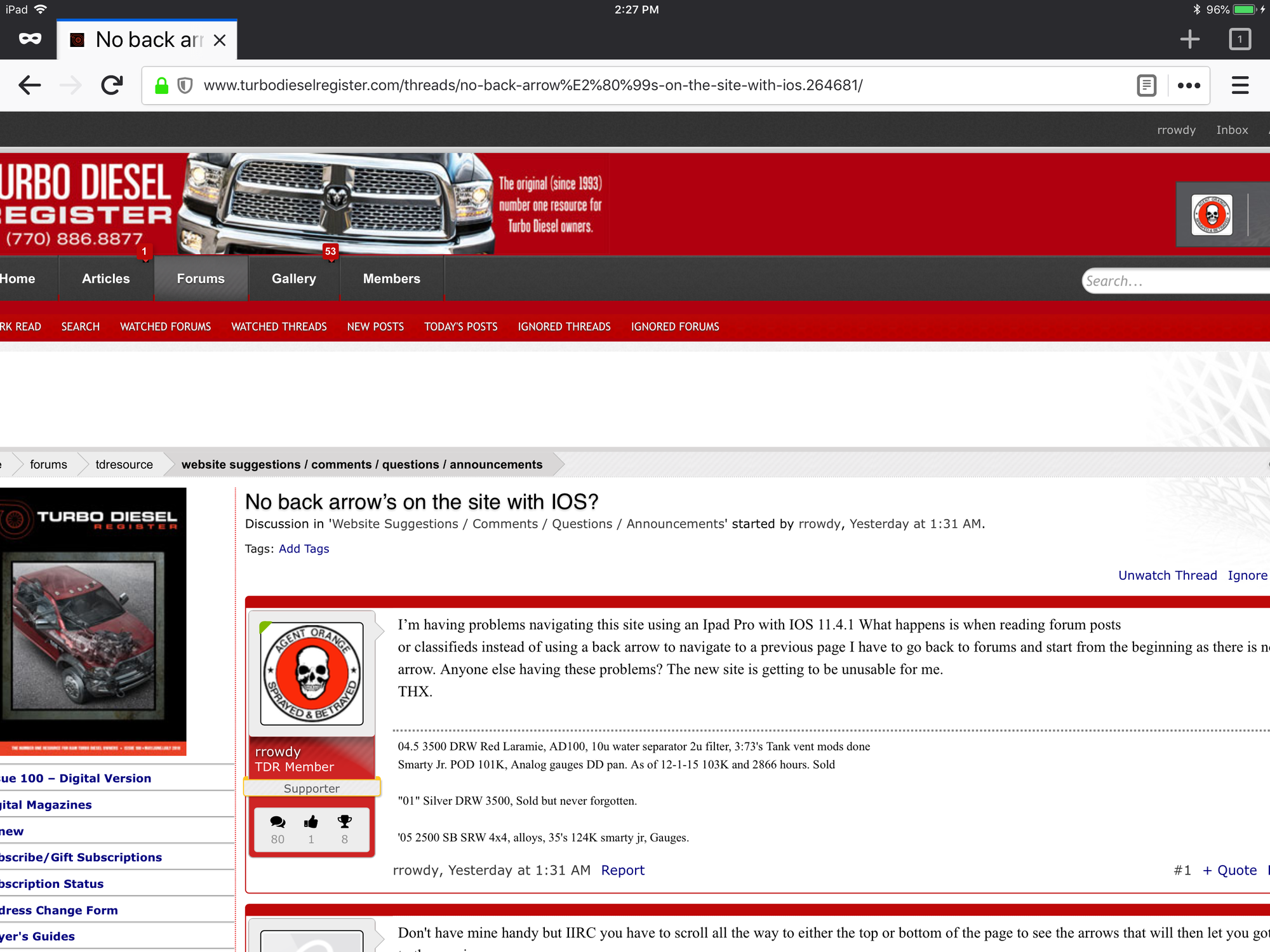
Task: Click the MARK READ submenu link
Action: (20, 326)
